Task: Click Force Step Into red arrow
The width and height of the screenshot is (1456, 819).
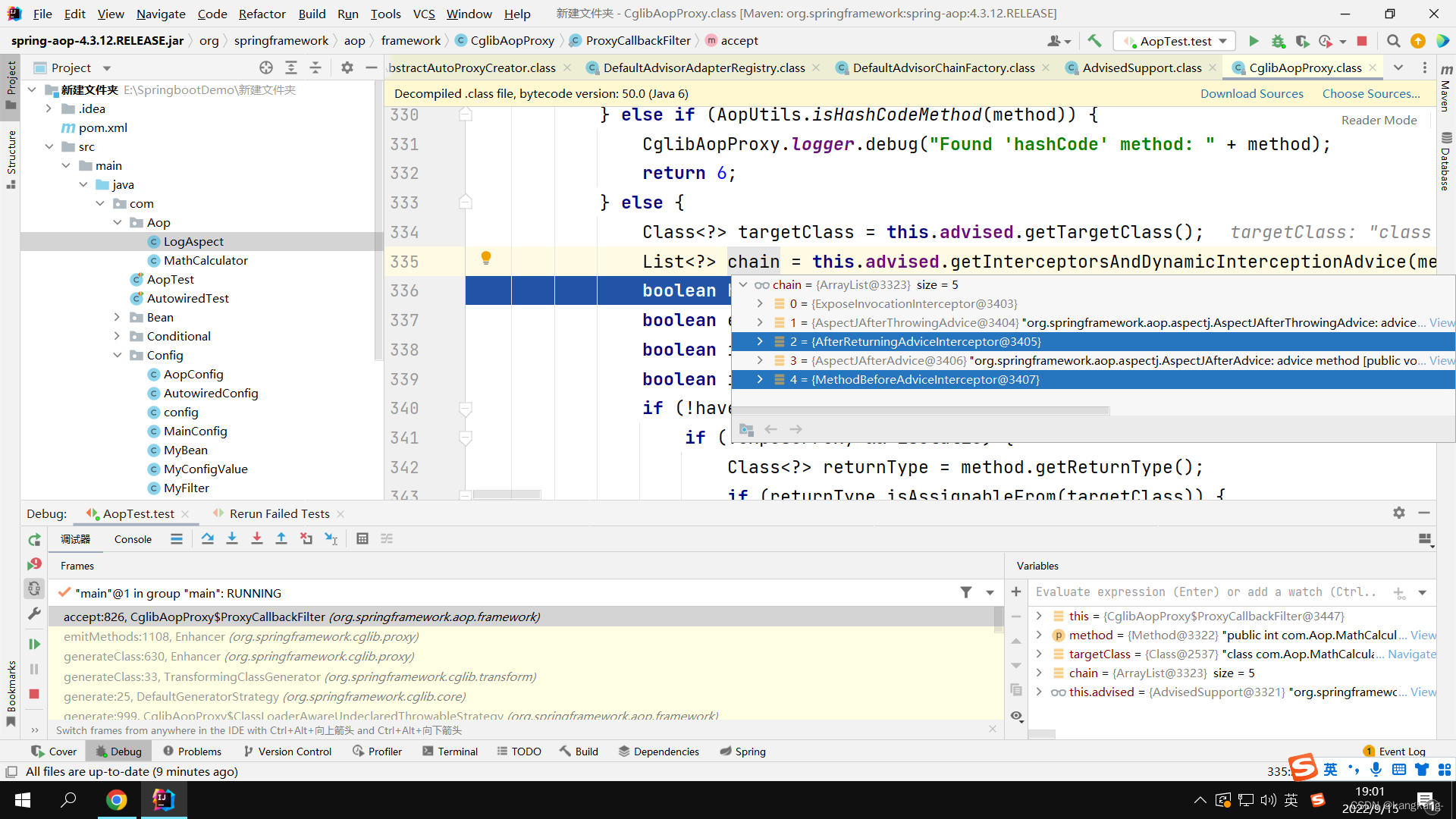Action: click(257, 538)
